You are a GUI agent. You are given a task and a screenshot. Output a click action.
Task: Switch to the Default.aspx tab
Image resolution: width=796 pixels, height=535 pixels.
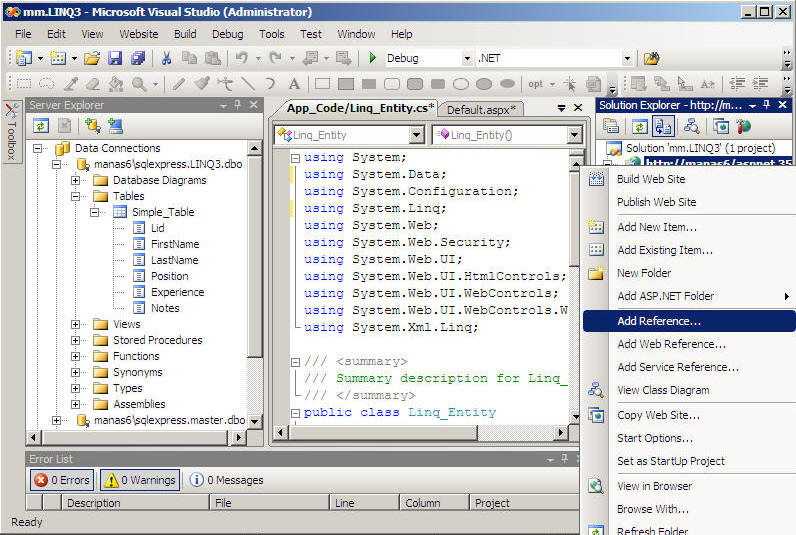point(481,110)
